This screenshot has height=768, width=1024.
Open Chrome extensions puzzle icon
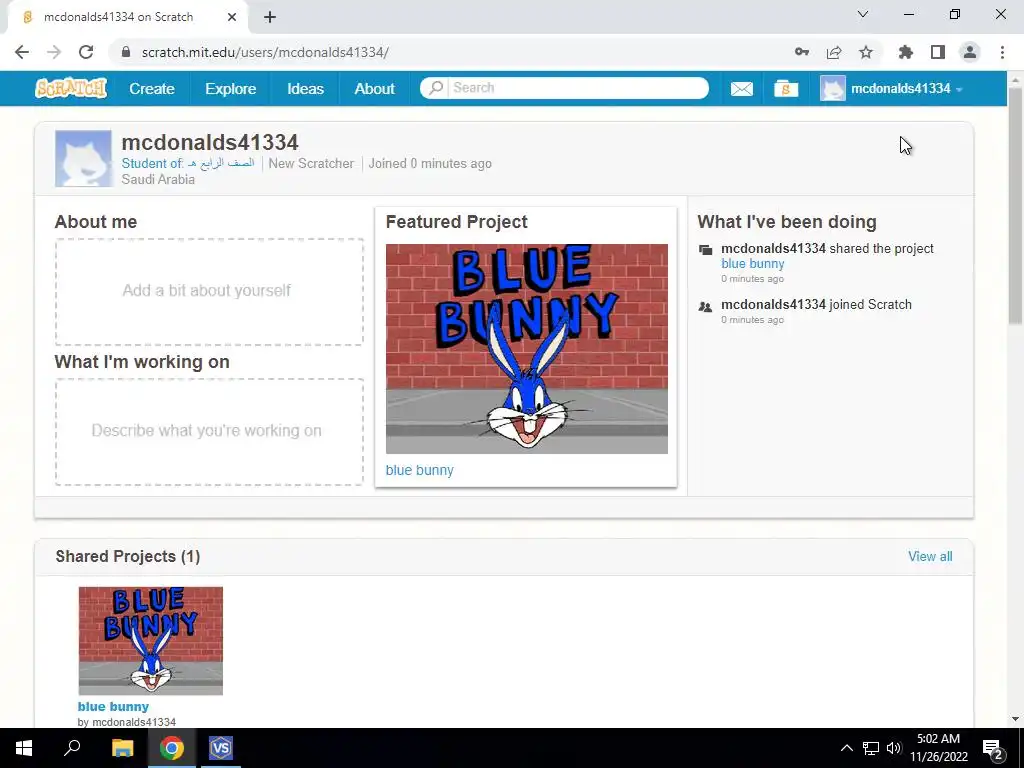906,52
